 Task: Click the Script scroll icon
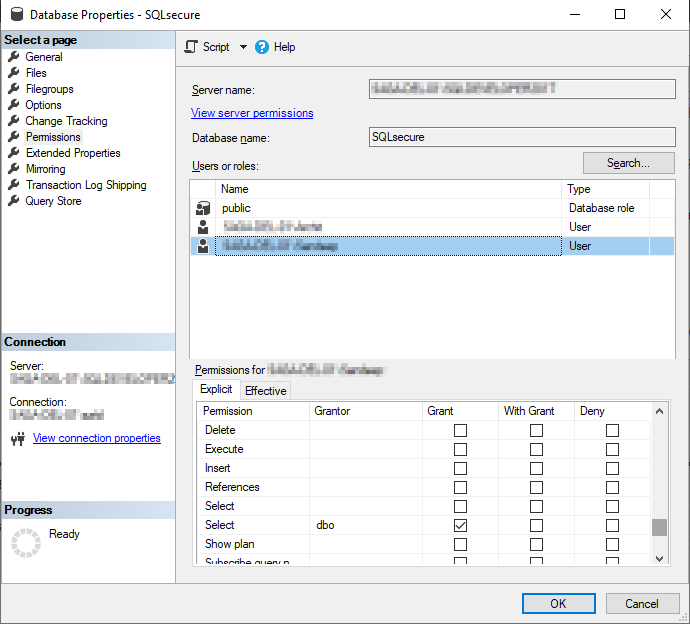[x=191, y=47]
